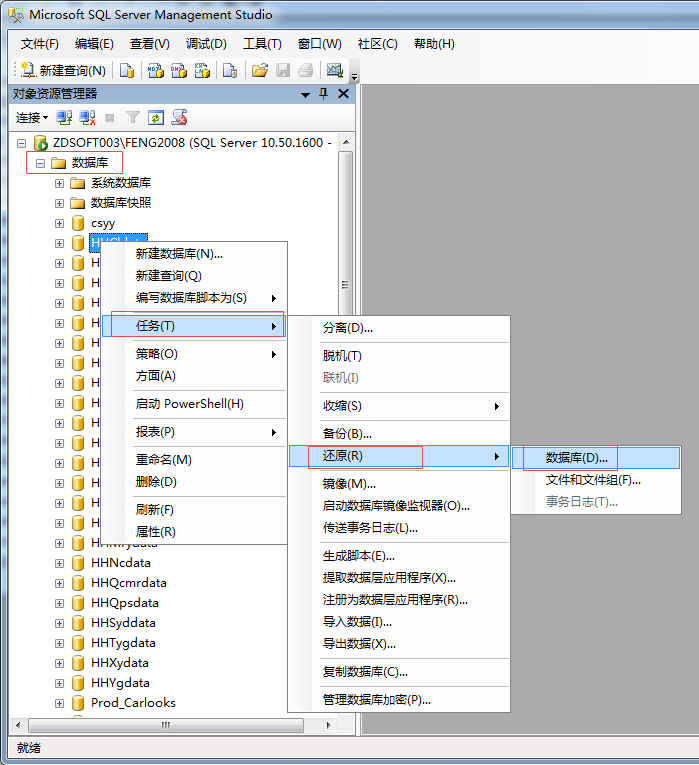The height and width of the screenshot is (765, 699).
Task: Click the Open File folder icon
Action: [260, 71]
